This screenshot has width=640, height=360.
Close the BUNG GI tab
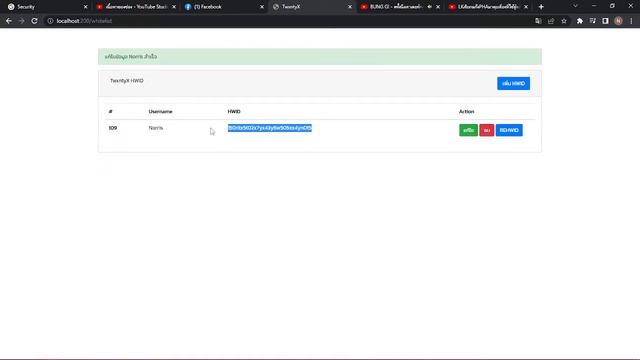(x=438, y=7)
